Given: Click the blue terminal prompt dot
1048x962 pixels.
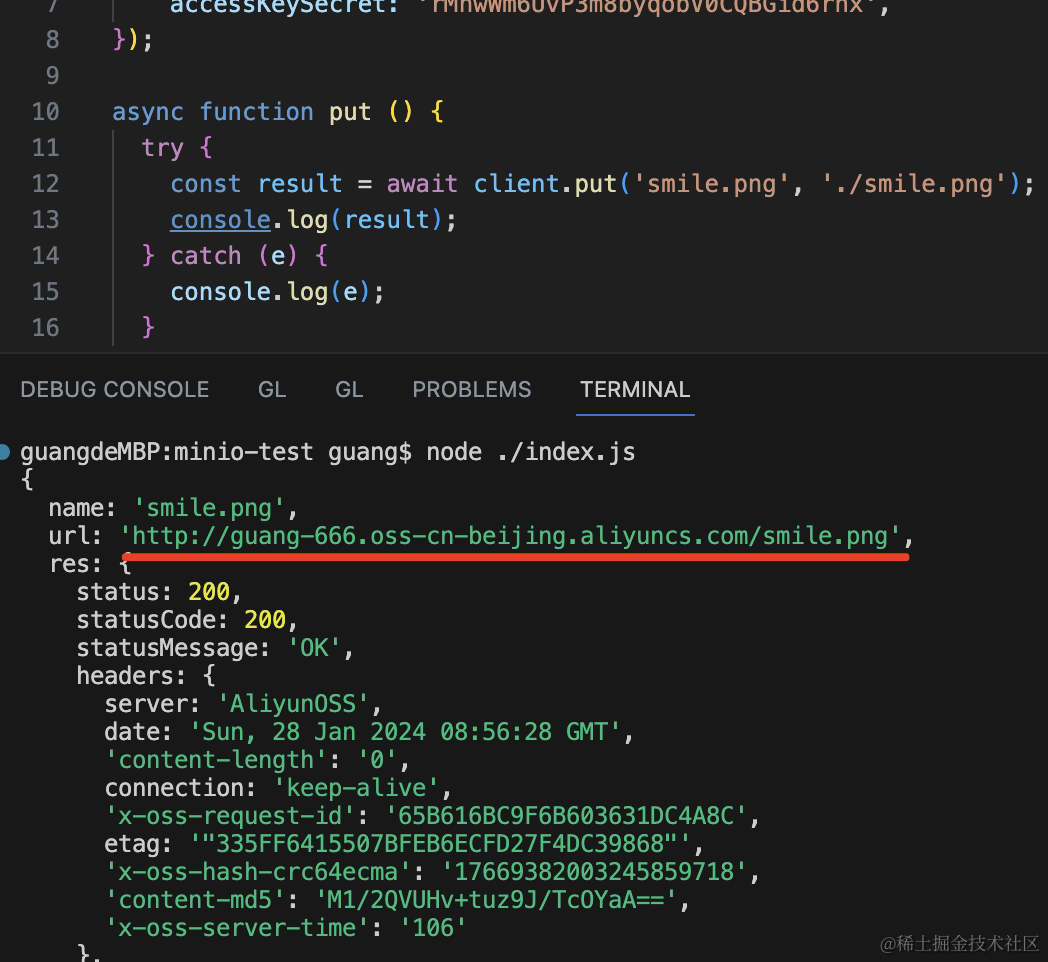Looking at the screenshot, I should click(x=4, y=452).
